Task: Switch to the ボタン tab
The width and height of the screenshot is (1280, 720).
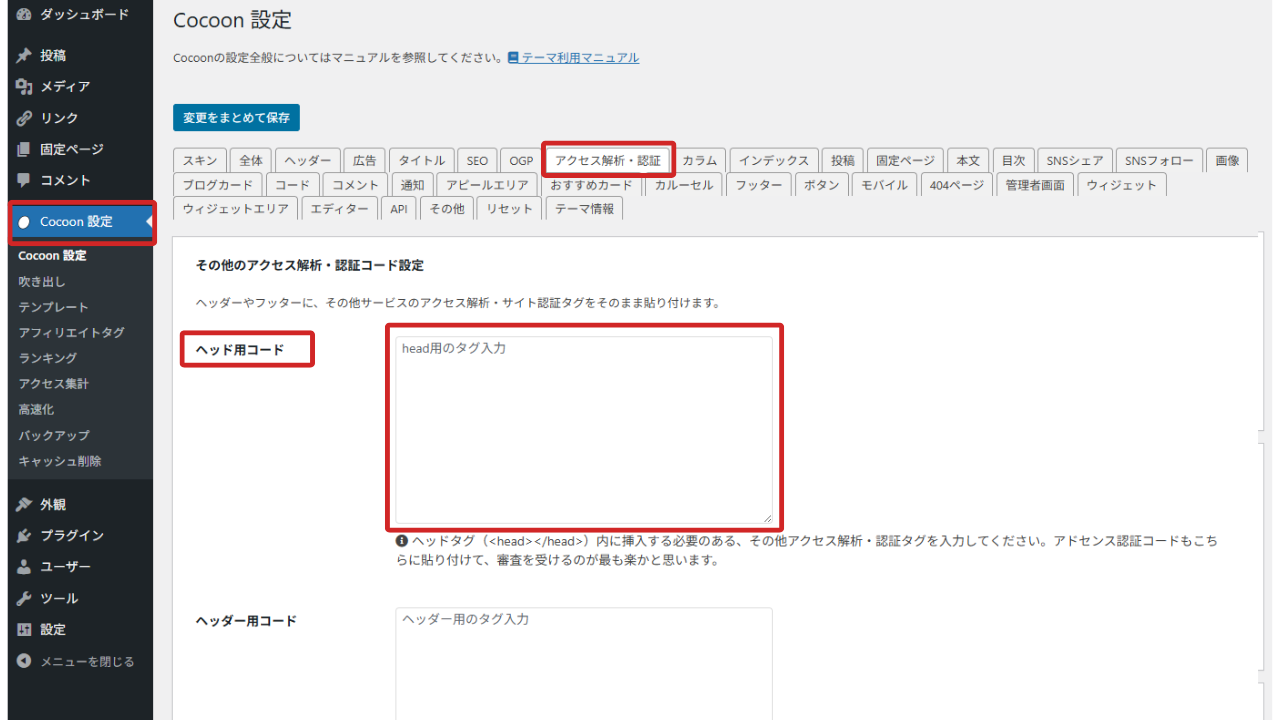Action: pyautogui.click(x=821, y=185)
